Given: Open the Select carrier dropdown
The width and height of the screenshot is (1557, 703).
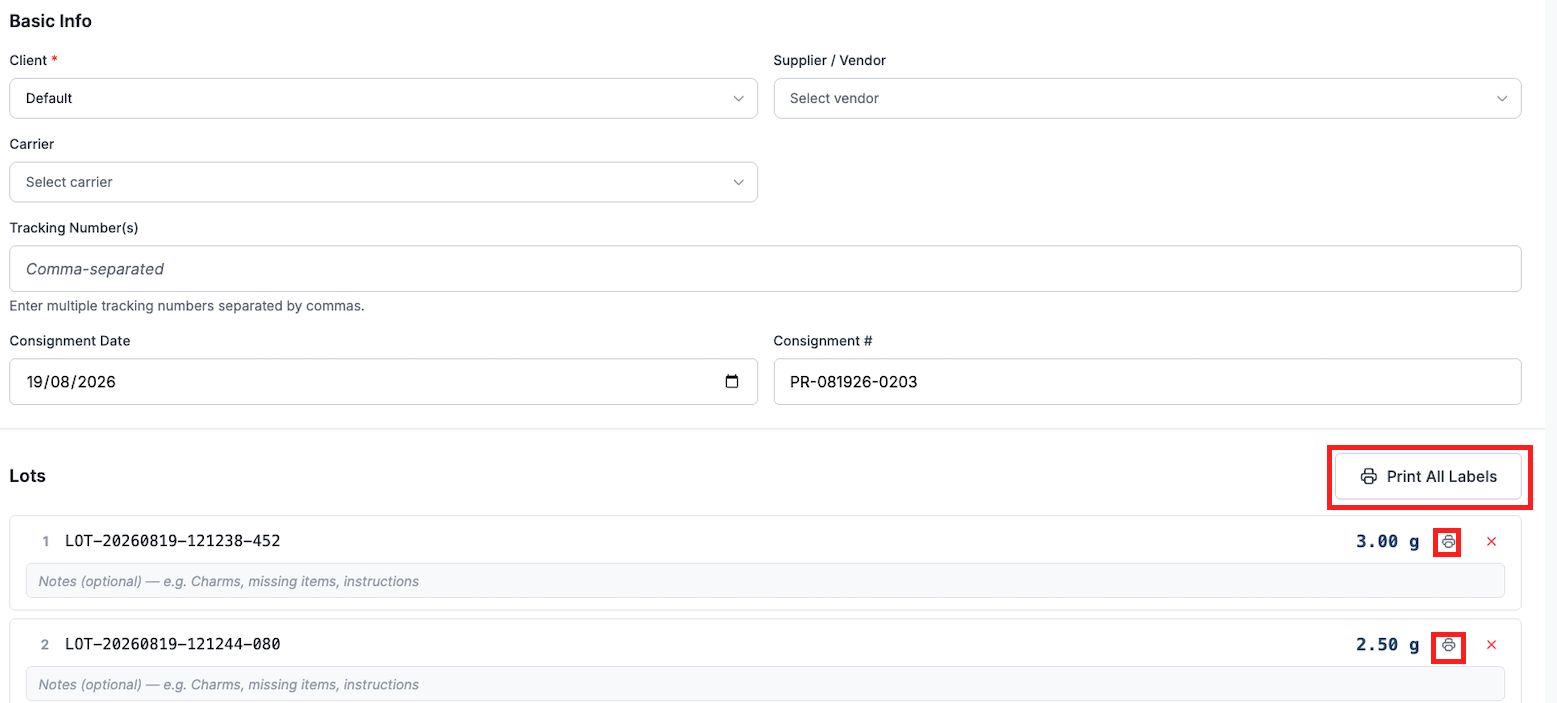Looking at the screenshot, I should tap(383, 182).
